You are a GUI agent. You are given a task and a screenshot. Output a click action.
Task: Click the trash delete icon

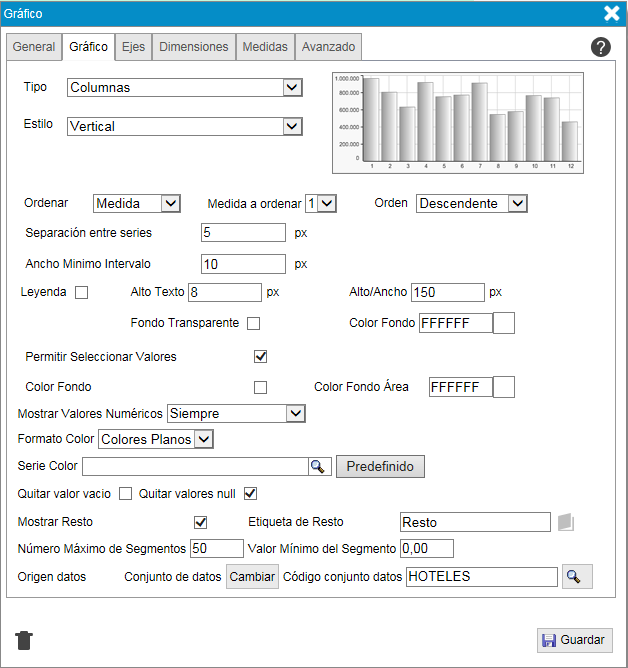pyautogui.click(x=25, y=640)
